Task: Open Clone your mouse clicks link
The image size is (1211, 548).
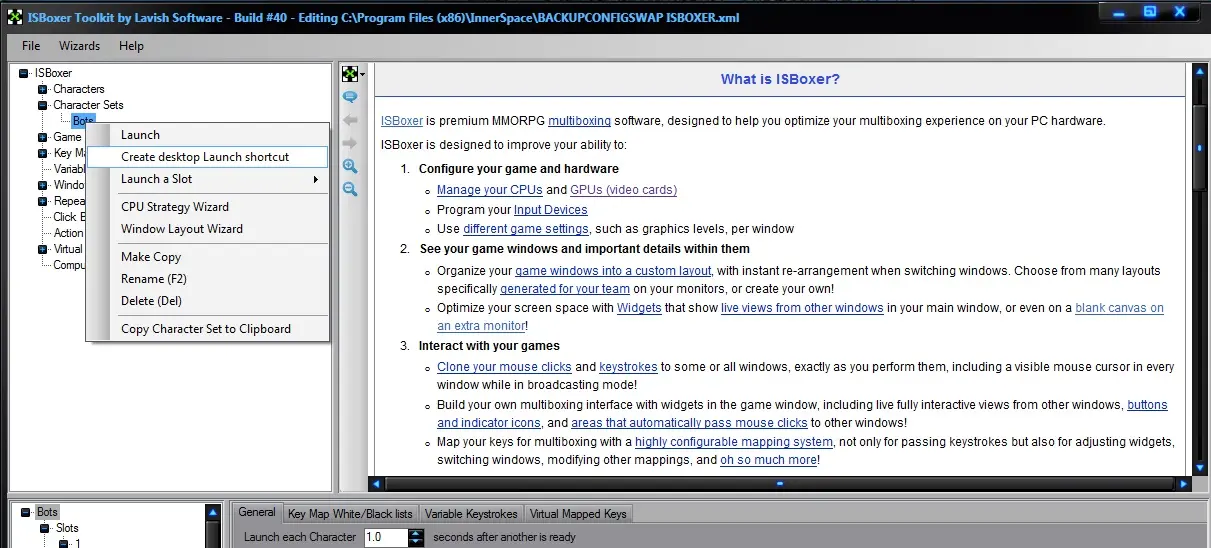Action: [503, 367]
